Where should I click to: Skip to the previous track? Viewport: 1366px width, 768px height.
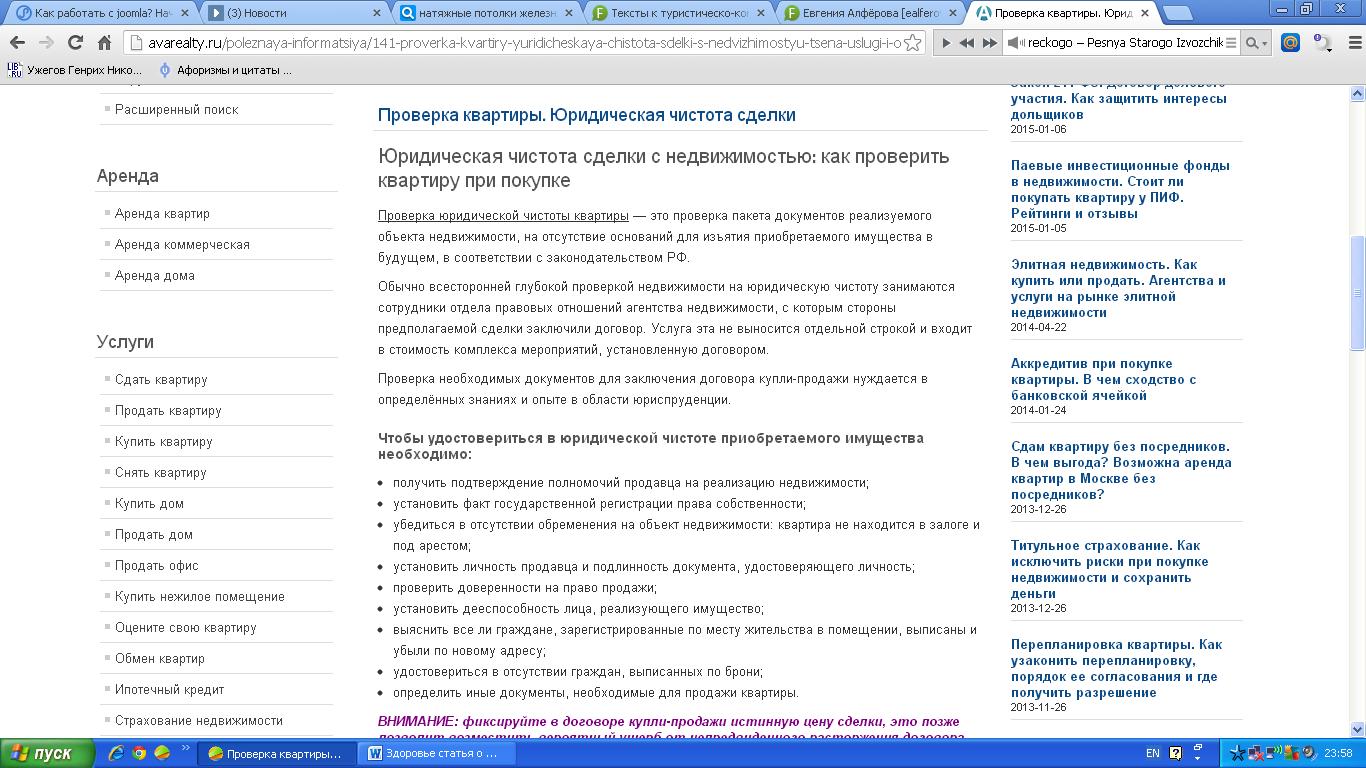[966, 43]
